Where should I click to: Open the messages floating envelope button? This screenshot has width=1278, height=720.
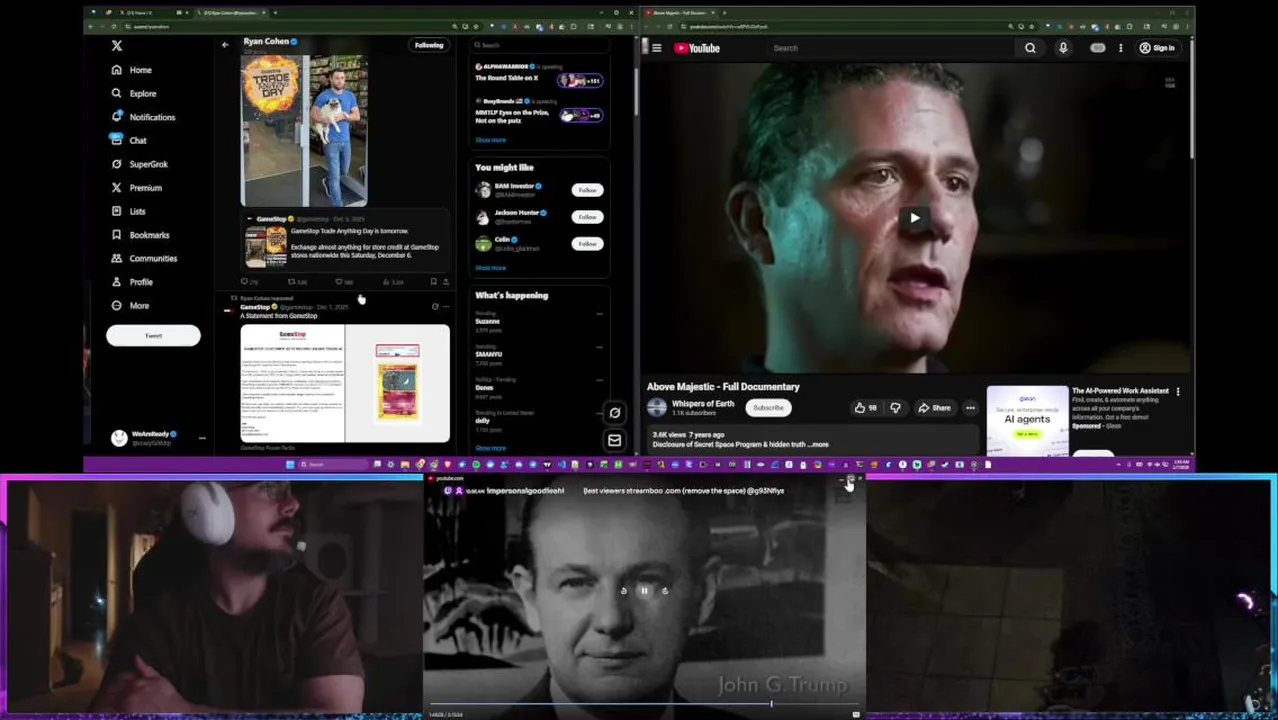(615, 440)
